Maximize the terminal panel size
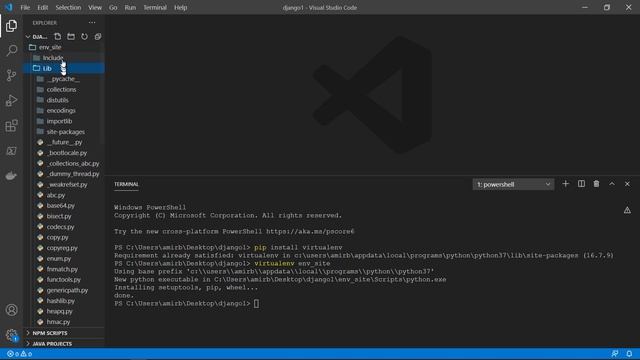The image size is (640, 360). [612, 184]
